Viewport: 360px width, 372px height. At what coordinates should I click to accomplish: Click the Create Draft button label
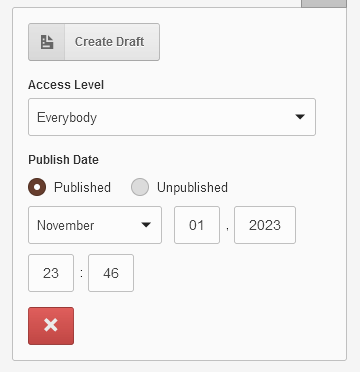click(109, 42)
